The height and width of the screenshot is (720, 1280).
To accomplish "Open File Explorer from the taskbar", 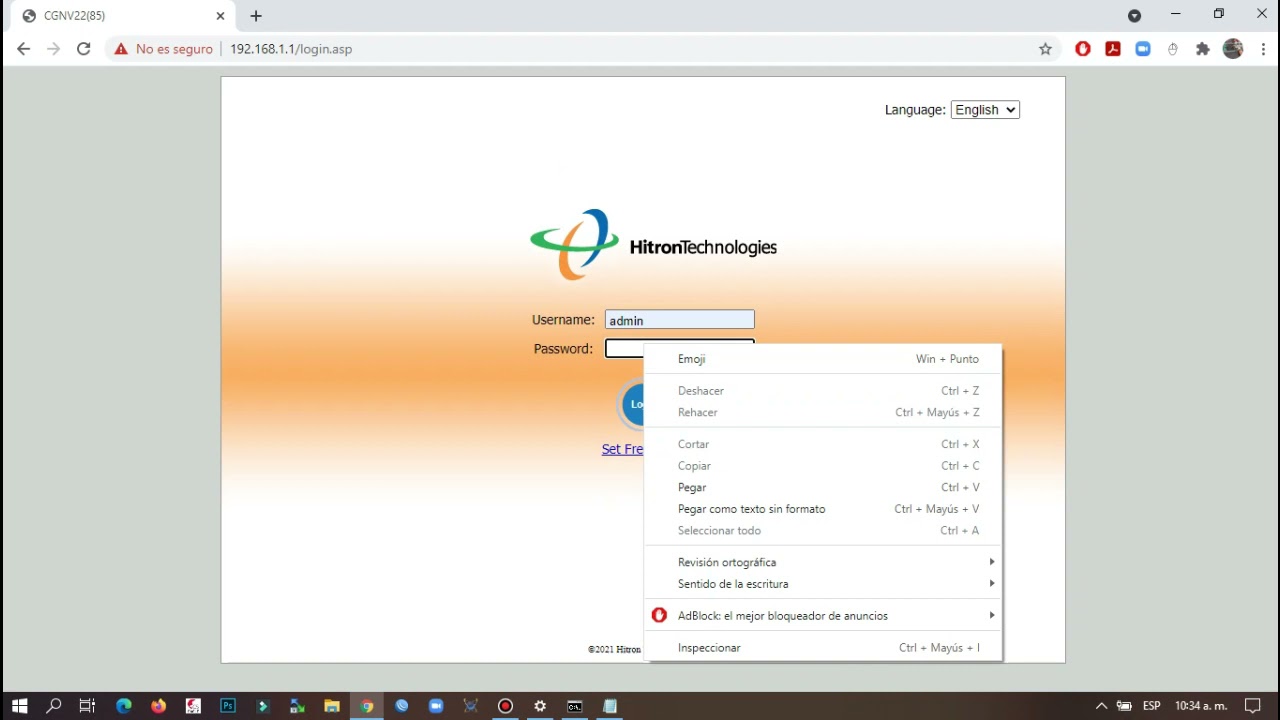I will 332,706.
